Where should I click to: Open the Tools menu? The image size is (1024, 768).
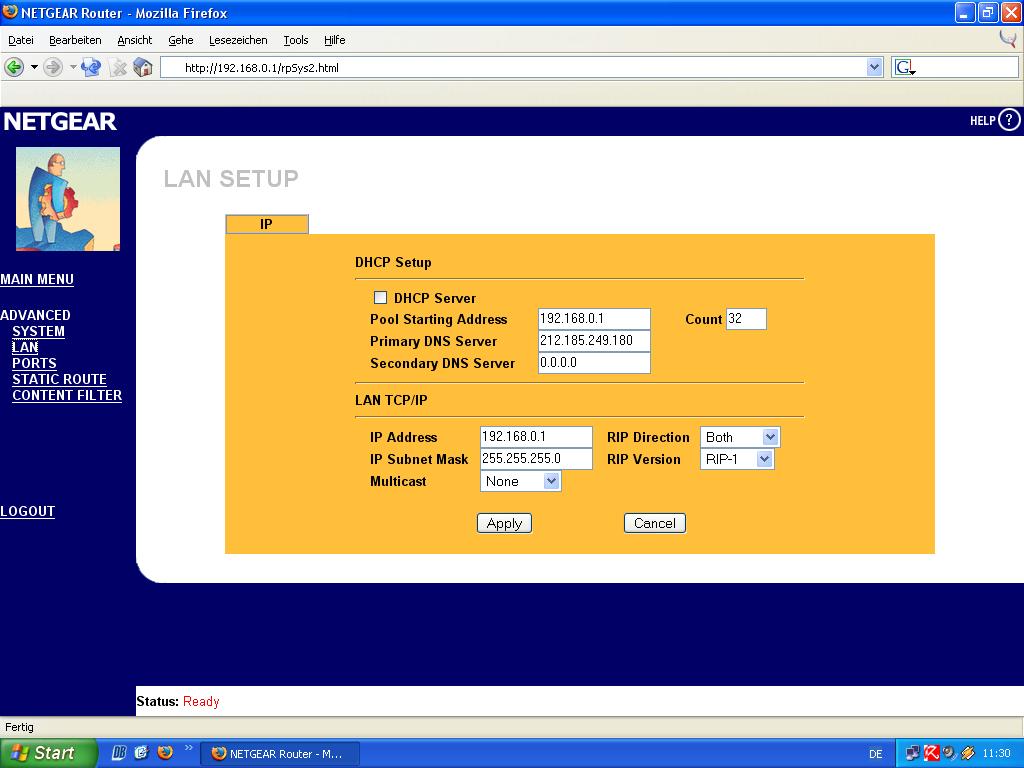(x=296, y=40)
